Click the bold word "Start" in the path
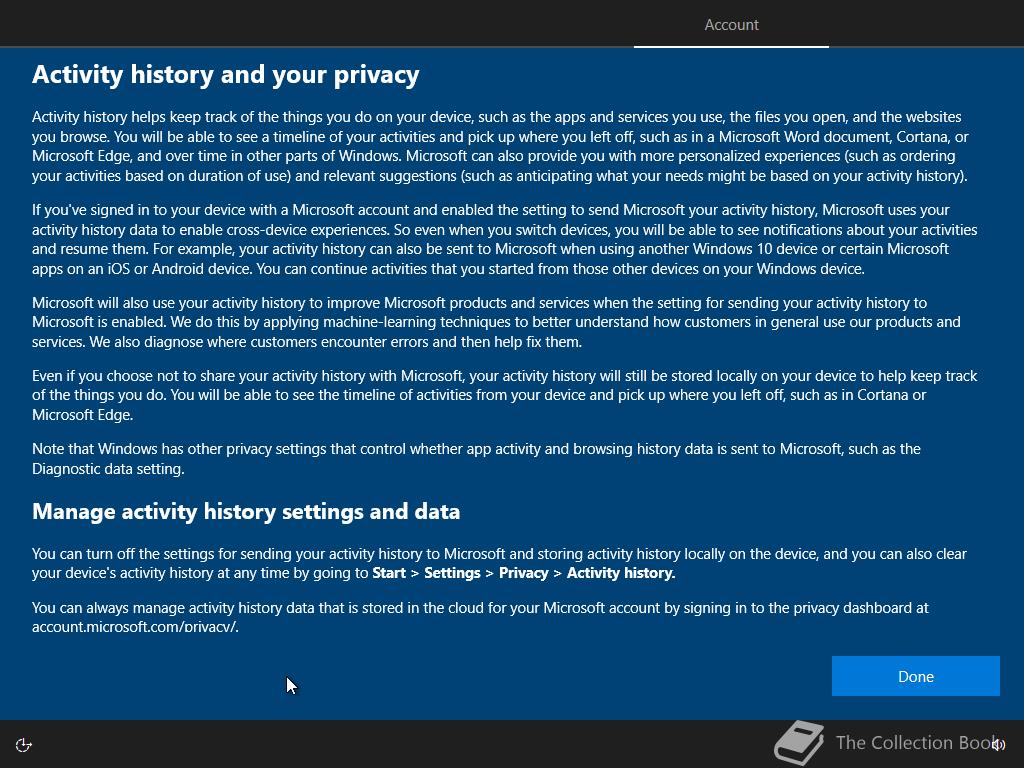This screenshot has width=1024, height=768. 389,573
